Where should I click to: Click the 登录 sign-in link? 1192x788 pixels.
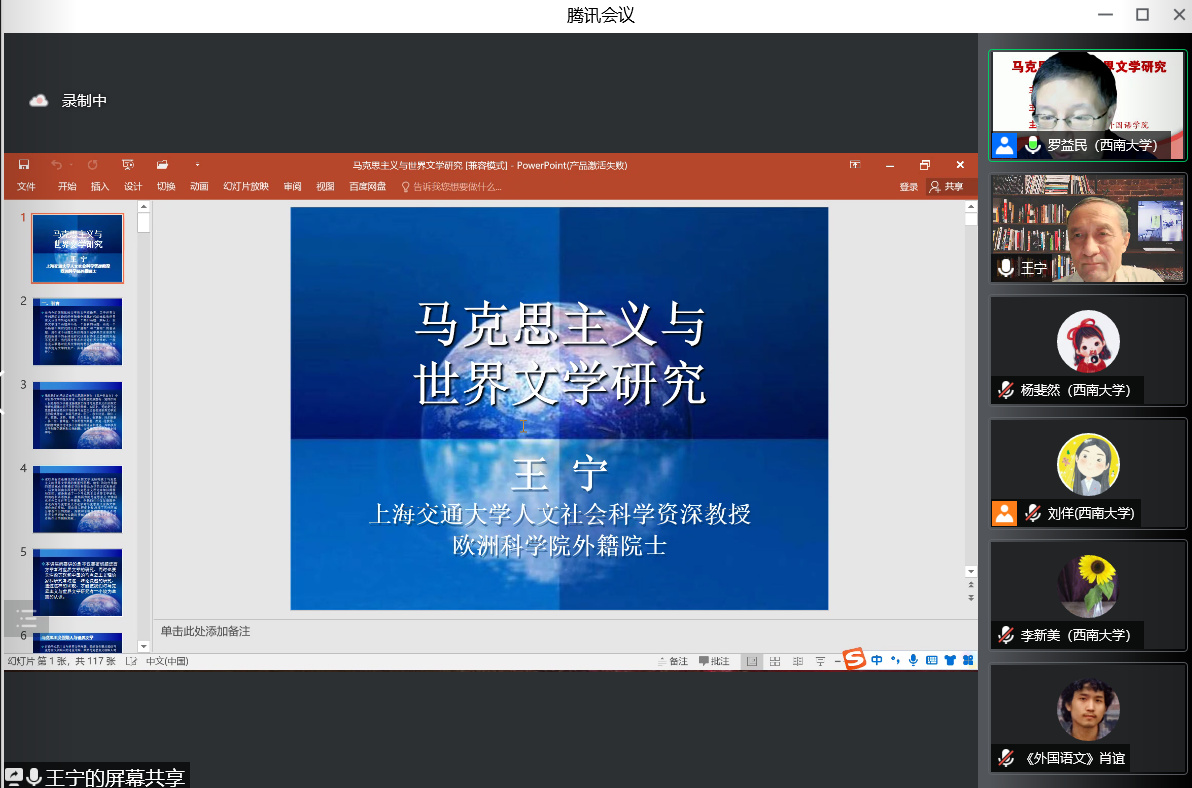pos(908,187)
